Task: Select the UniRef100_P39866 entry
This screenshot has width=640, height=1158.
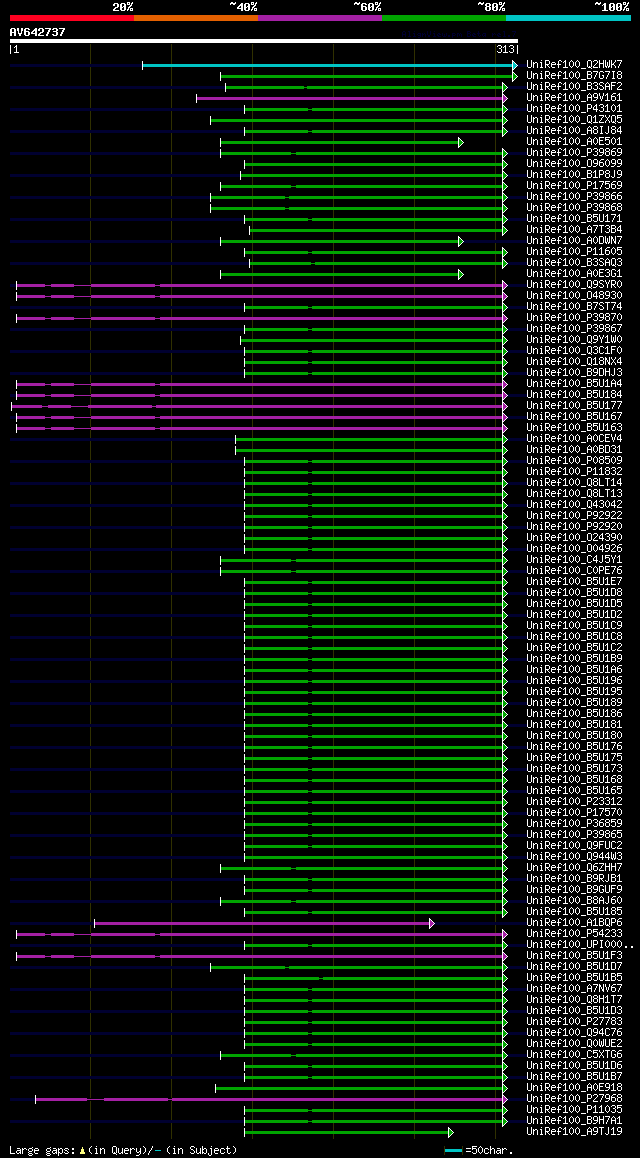Action: tap(574, 196)
